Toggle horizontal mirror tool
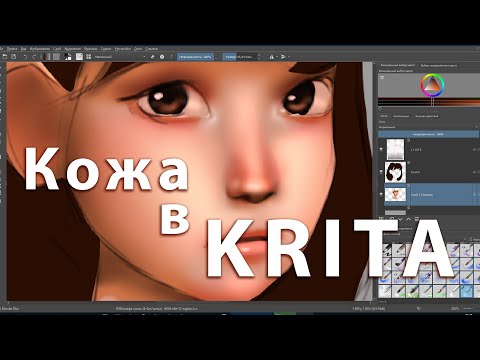This screenshot has height=360, width=480. (272, 57)
